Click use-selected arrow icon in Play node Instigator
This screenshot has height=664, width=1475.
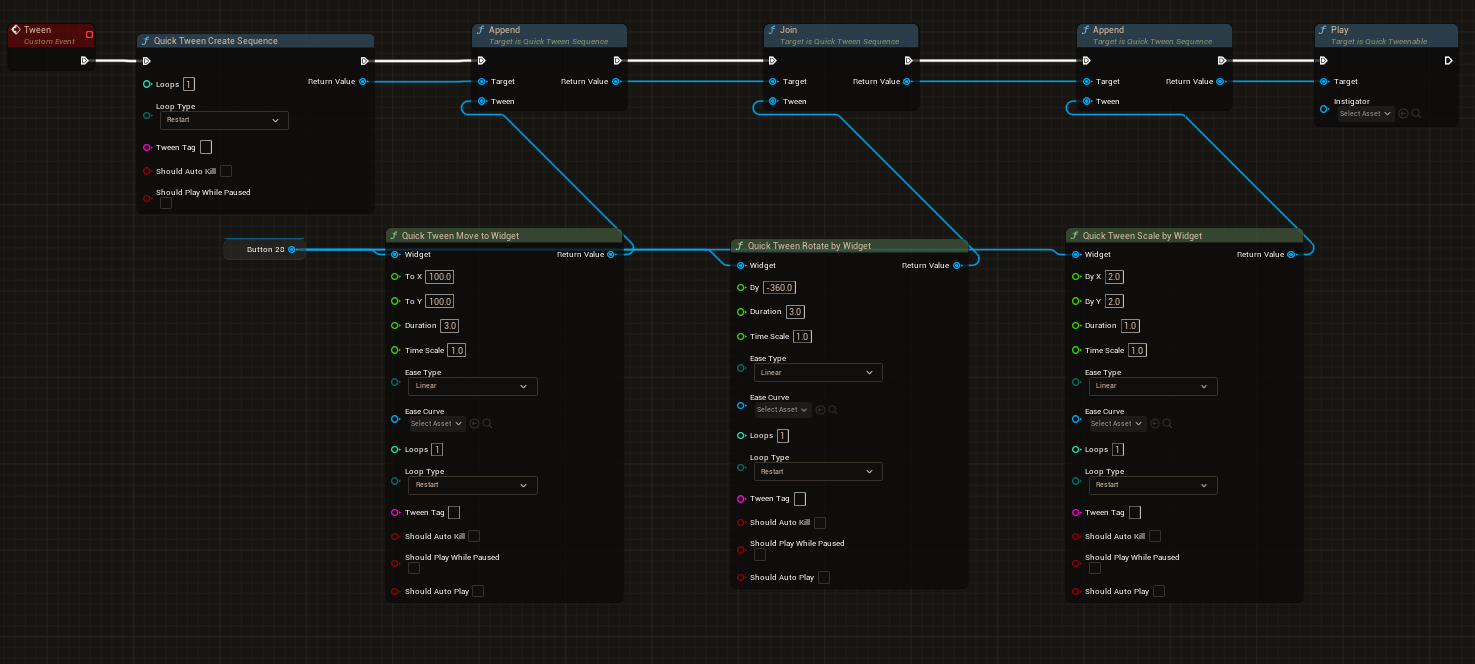pos(1403,114)
